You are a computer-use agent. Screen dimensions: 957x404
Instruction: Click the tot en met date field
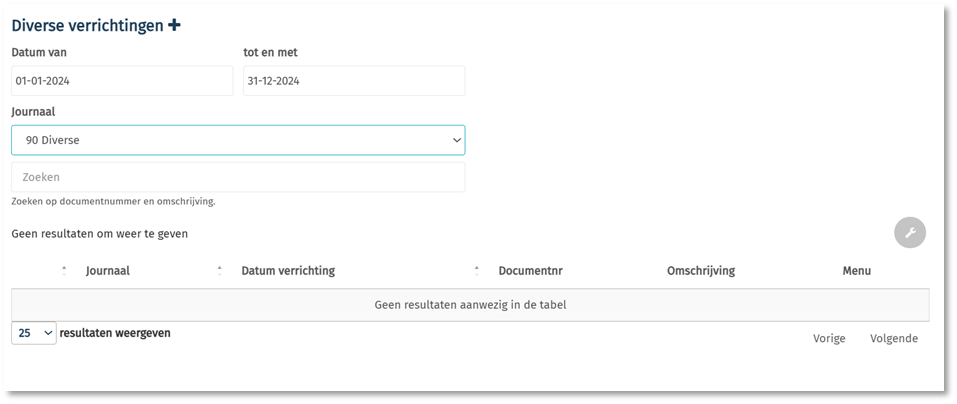coord(354,81)
